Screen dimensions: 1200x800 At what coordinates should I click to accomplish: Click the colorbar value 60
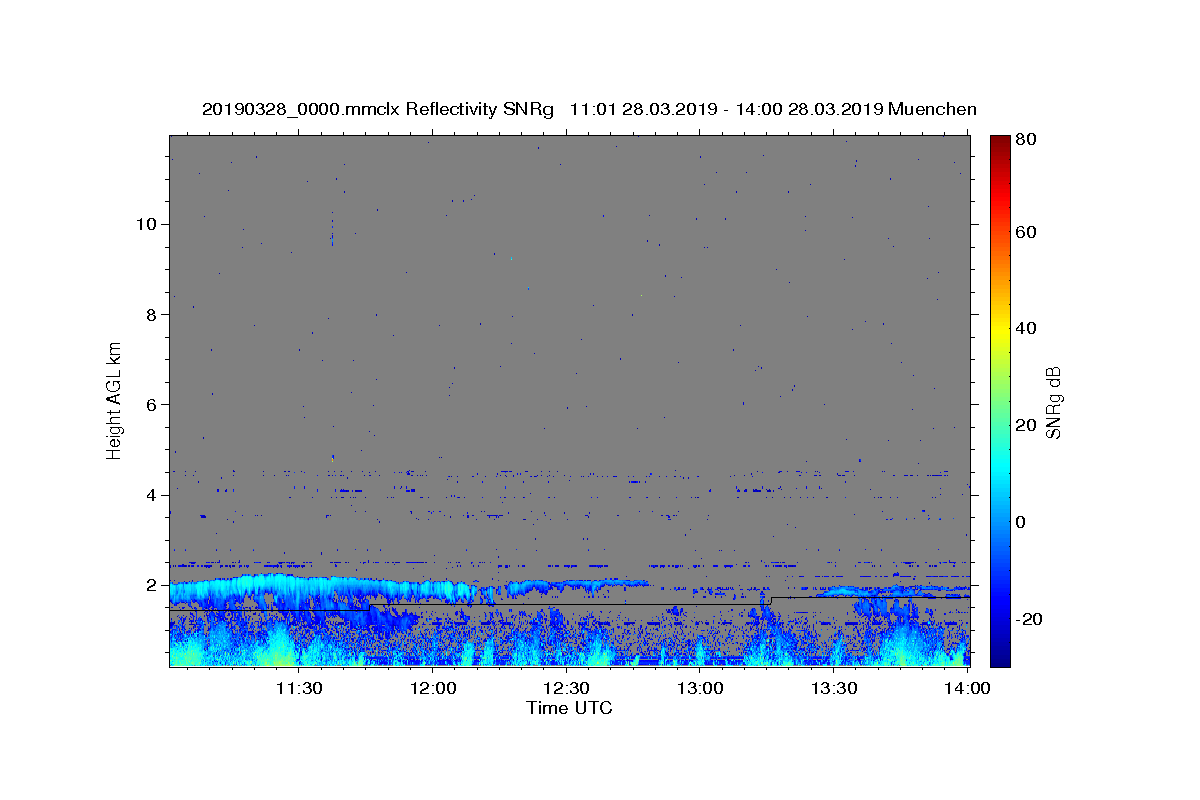(1028, 232)
